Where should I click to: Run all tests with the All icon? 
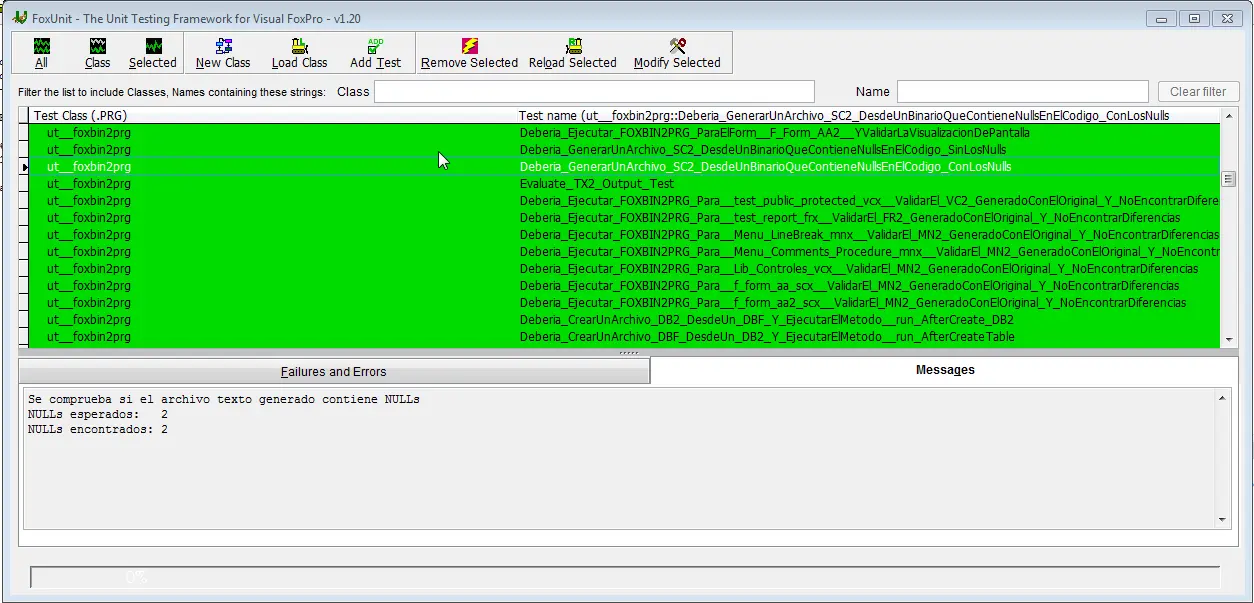coord(41,53)
